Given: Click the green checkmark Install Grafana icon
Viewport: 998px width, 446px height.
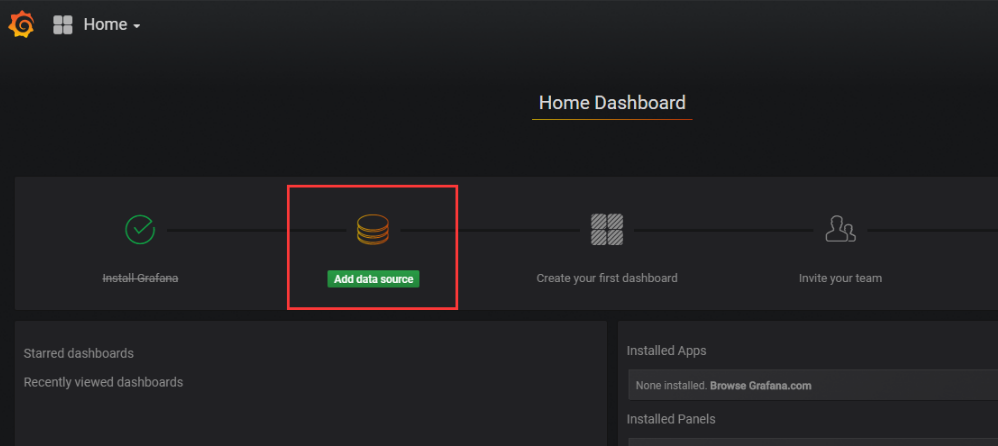Looking at the screenshot, I should 140,230.
